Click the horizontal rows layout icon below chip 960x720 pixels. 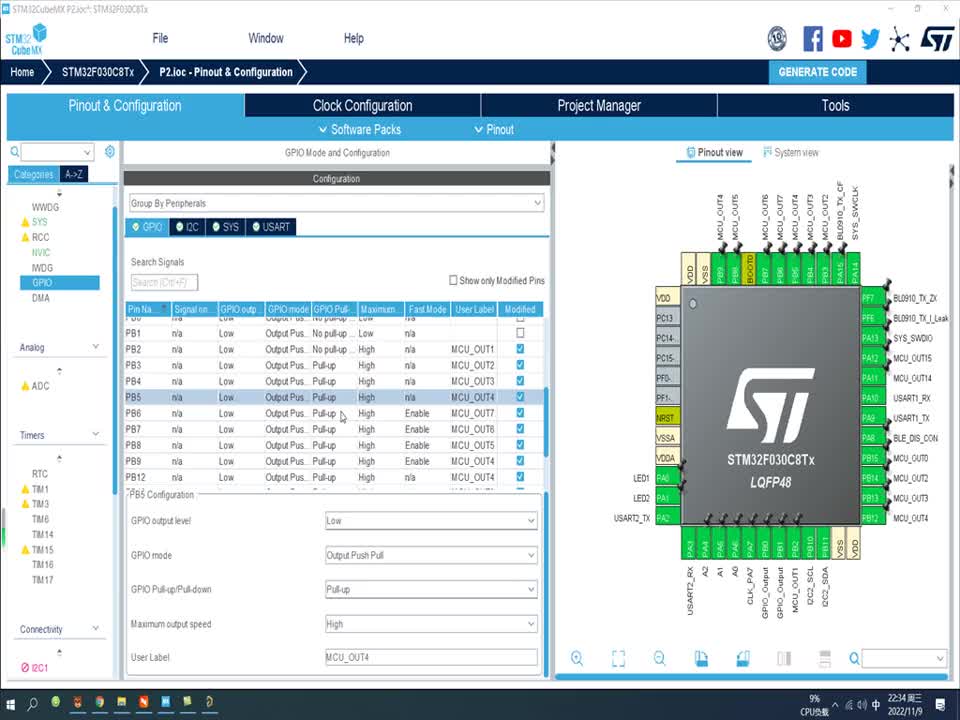(825, 658)
